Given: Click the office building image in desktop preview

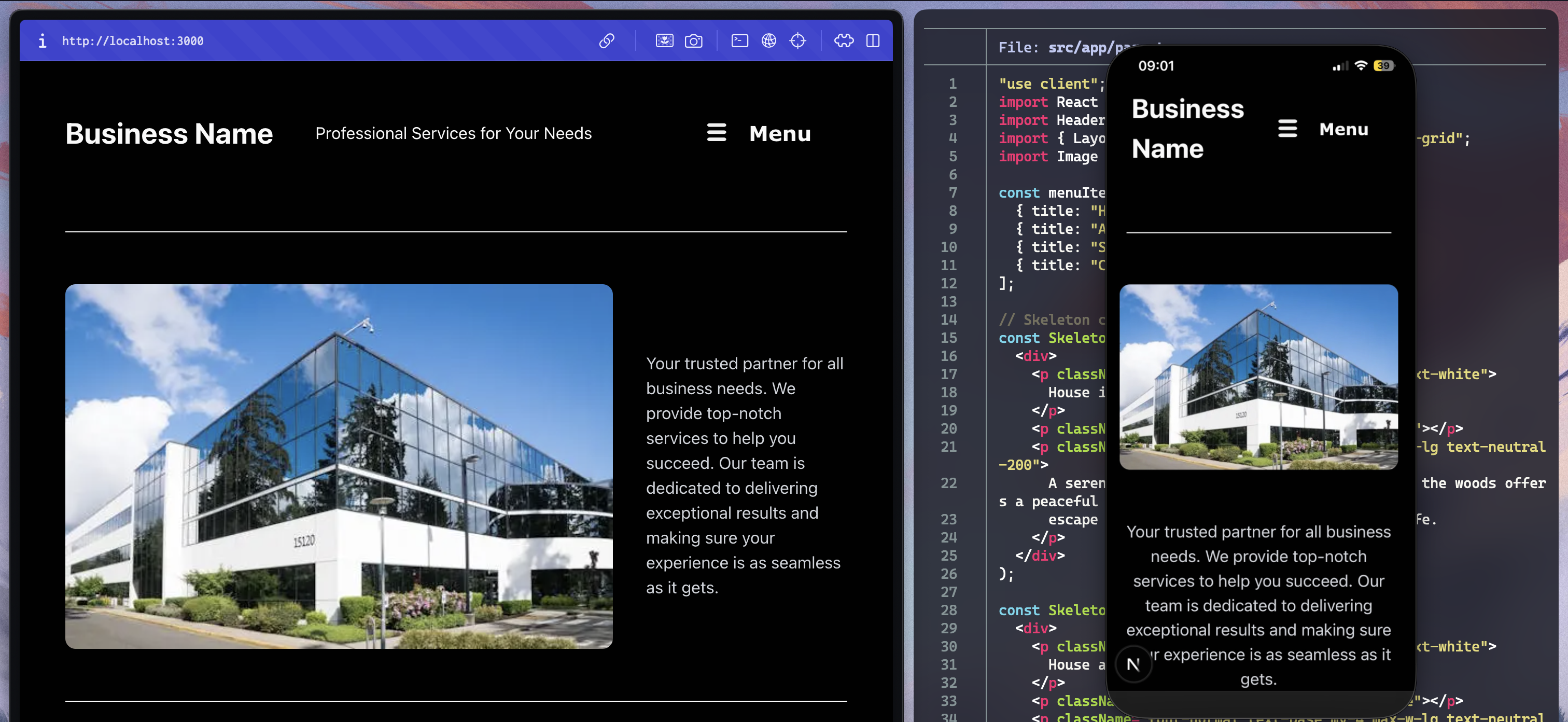Looking at the screenshot, I should pyautogui.click(x=339, y=466).
